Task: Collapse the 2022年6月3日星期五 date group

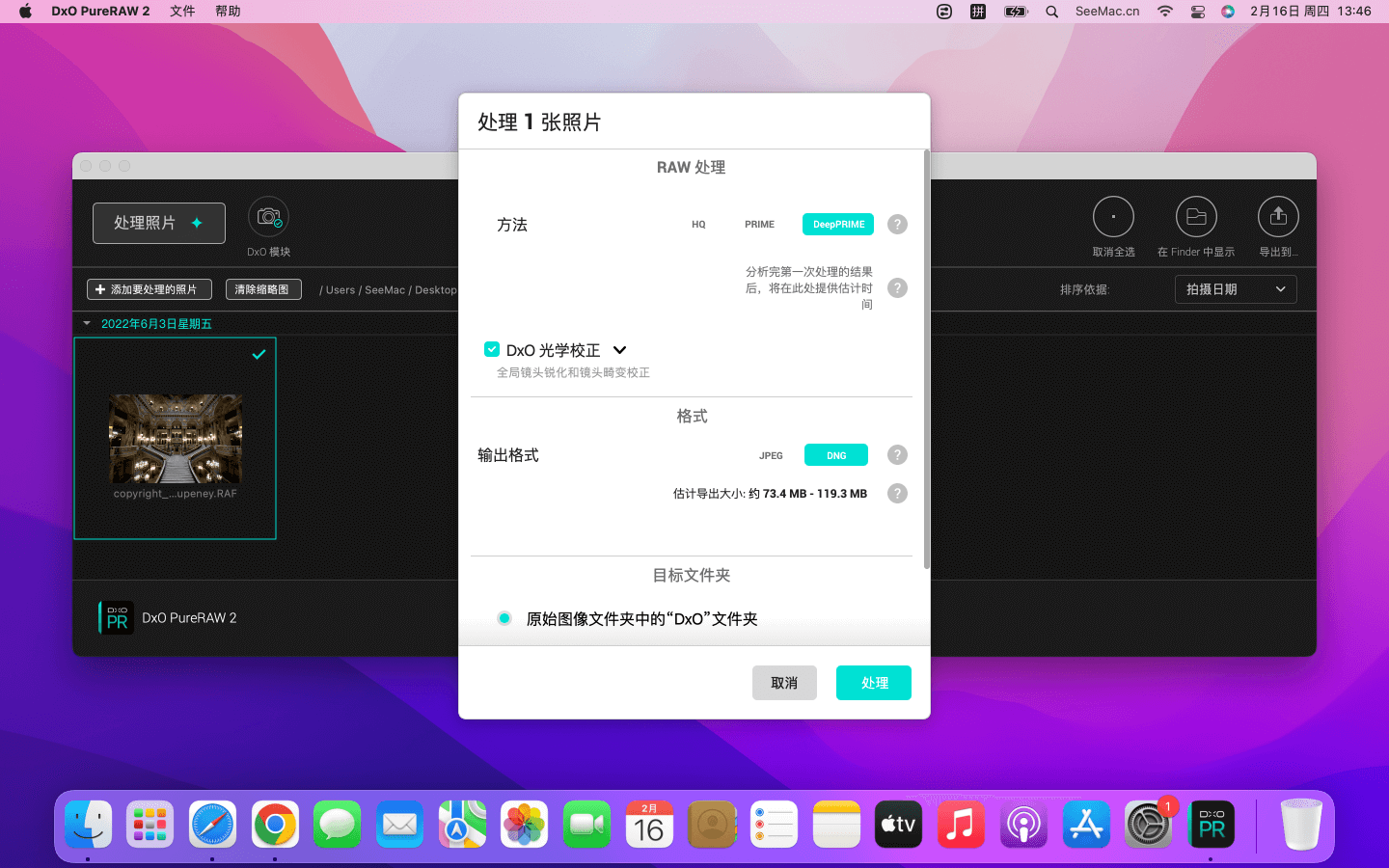Action: [87, 324]
